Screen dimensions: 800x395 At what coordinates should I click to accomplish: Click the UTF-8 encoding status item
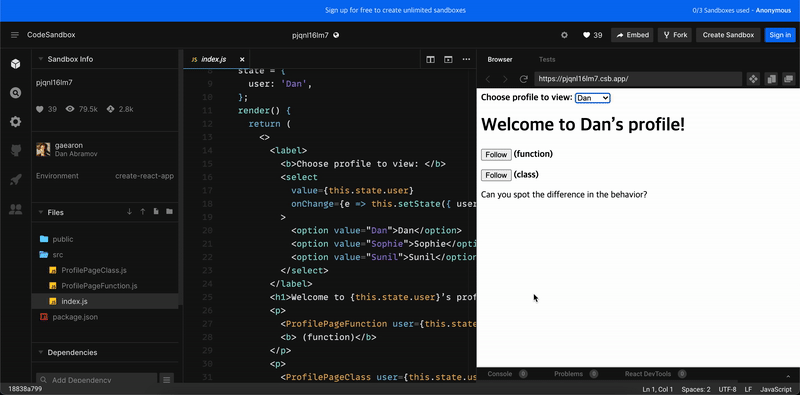pyautogui.click(x=728, y=389)
